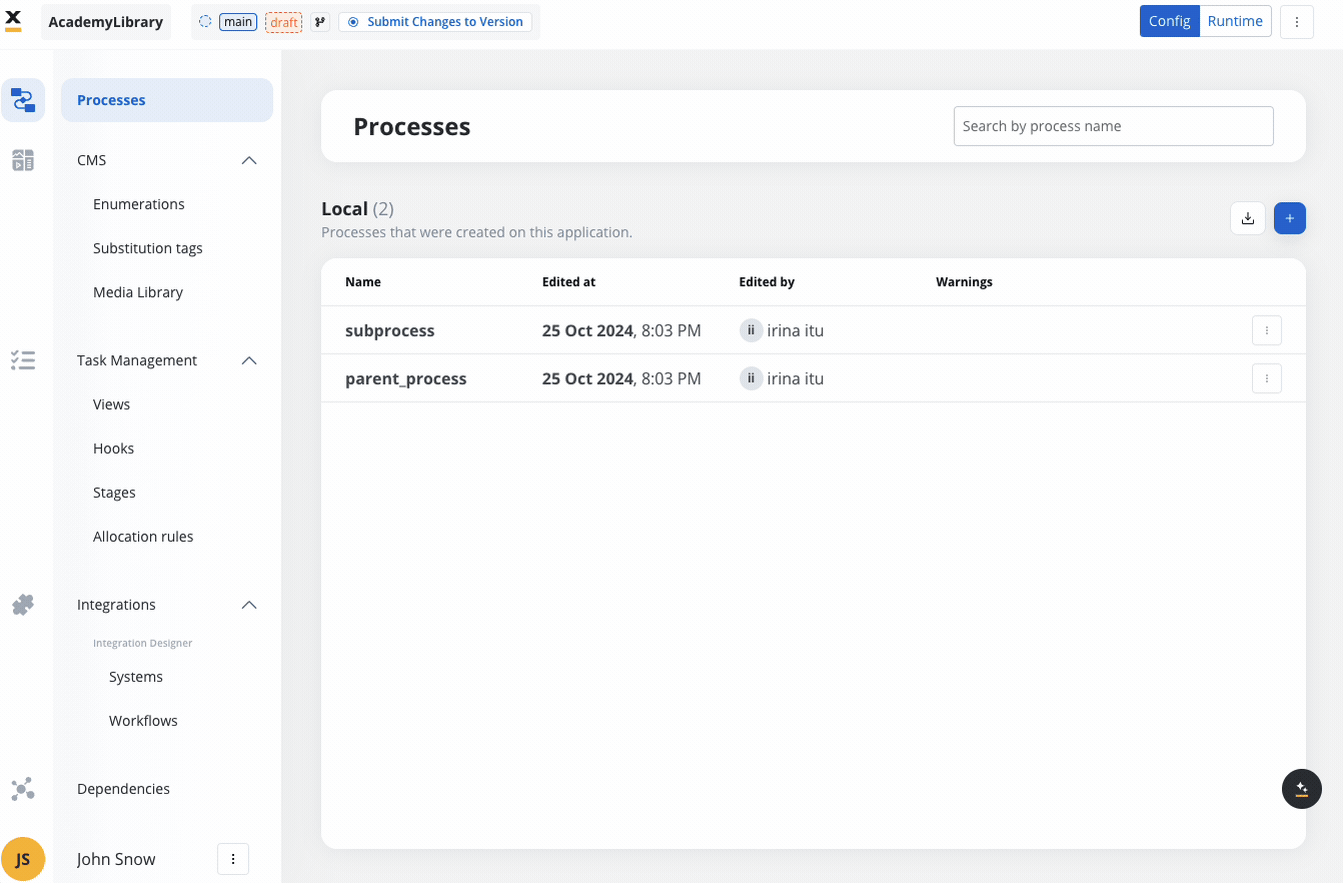1343x883 pixels.
Task: Open the Dependencies graph icon in left rail
Action: pyautogui.click(x=23, y=789)
